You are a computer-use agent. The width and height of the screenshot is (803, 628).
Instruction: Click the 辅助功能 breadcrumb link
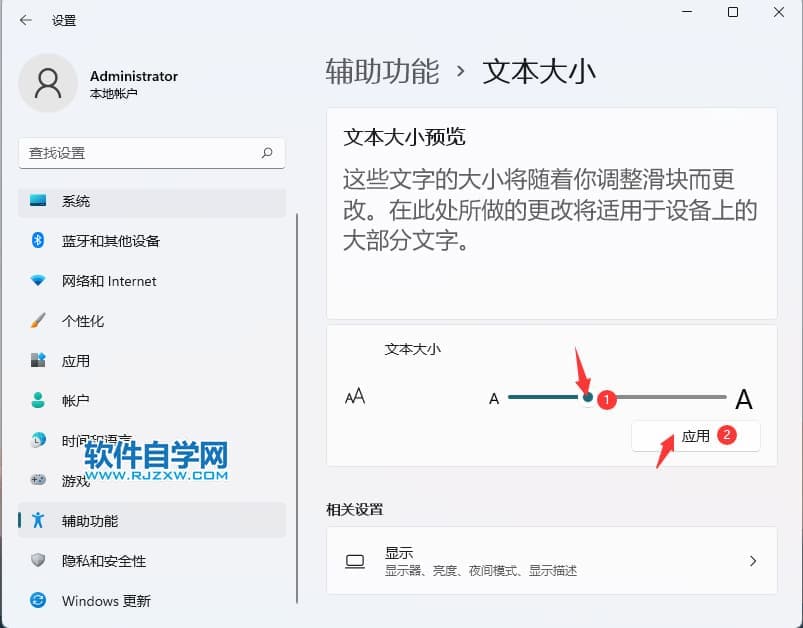pos(382,71)
